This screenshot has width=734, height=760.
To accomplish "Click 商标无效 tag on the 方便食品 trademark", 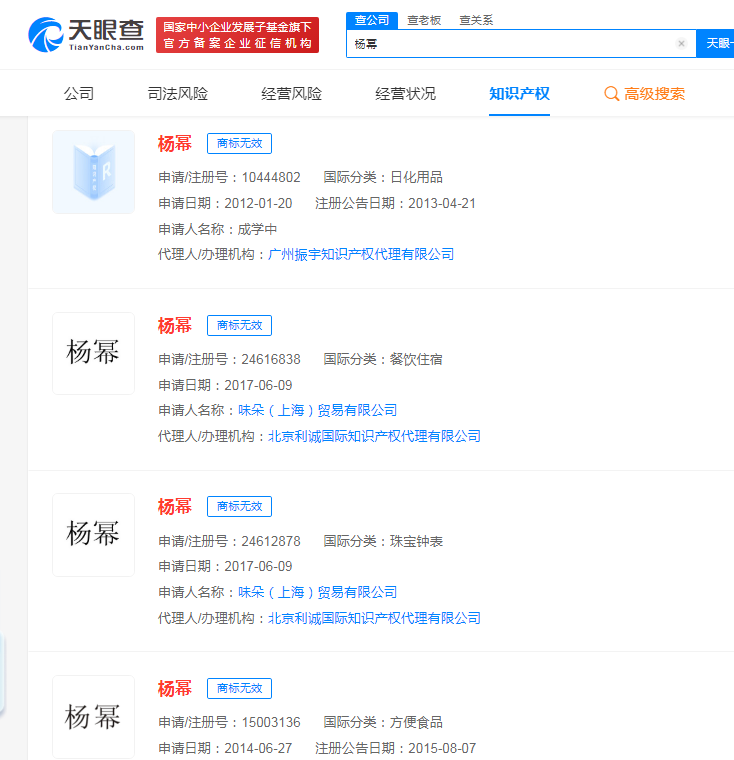I will click(x=239, y=688).
